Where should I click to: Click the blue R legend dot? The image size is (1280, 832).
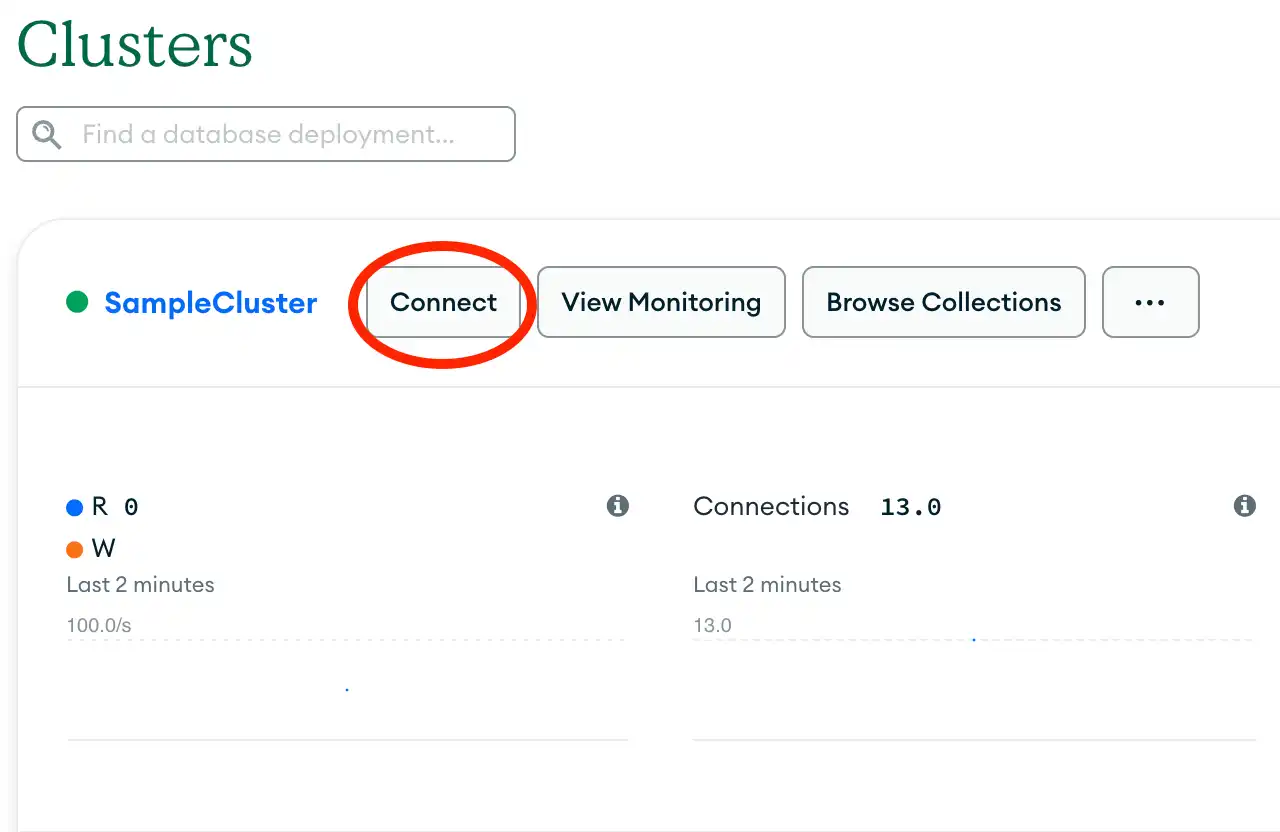[75, 506]
